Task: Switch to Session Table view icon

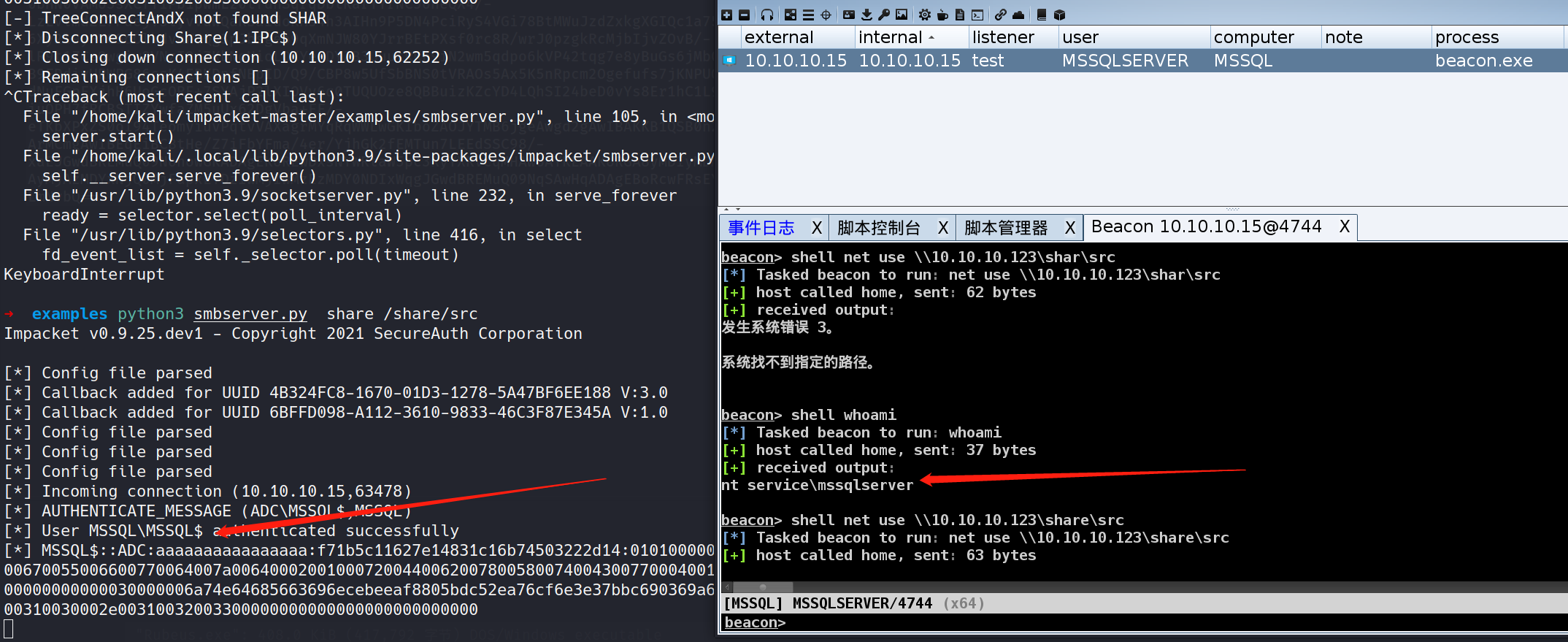Action: coord(808,15)
